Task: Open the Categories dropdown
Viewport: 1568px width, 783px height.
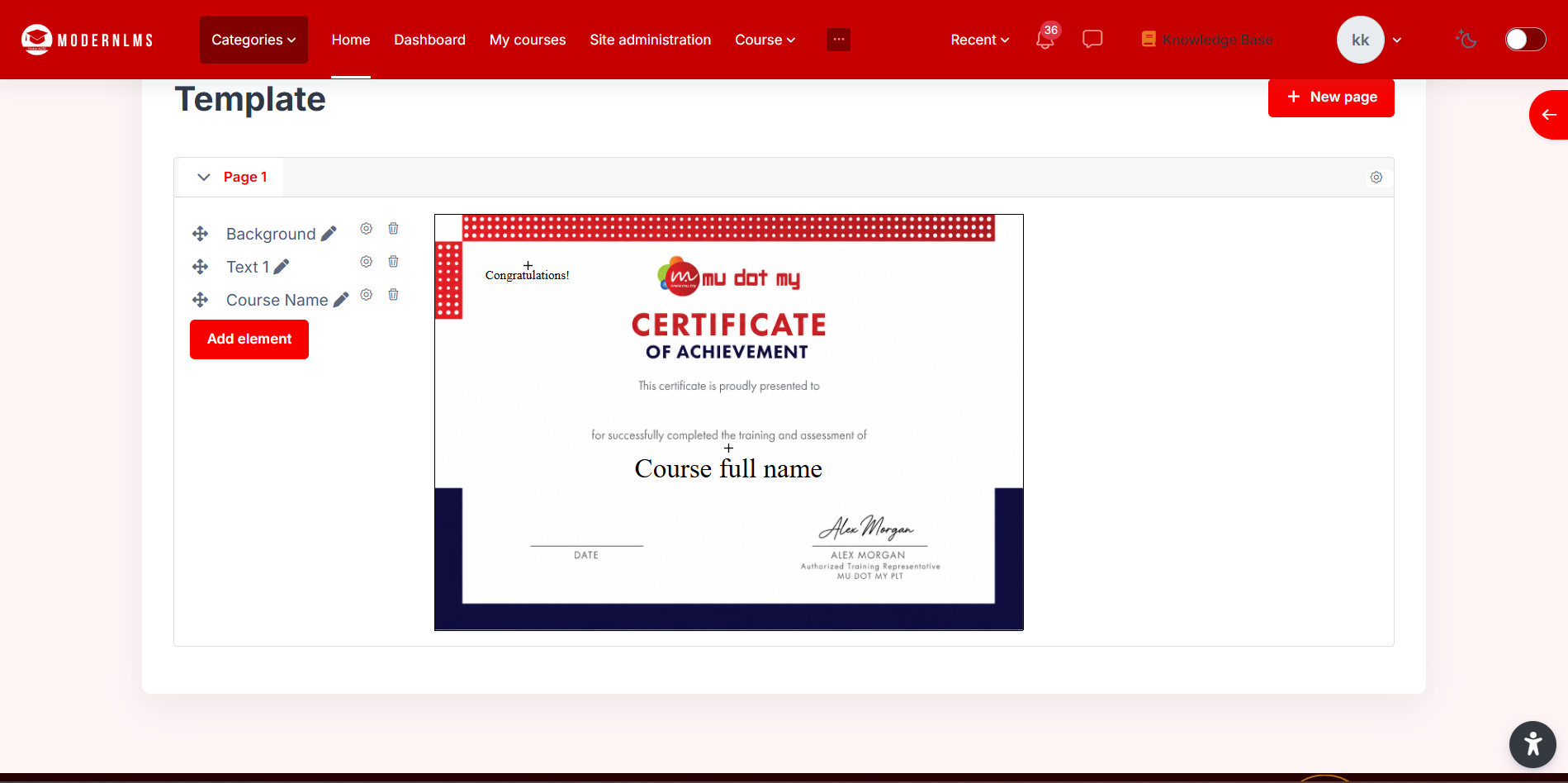Action: pos(253,40)
